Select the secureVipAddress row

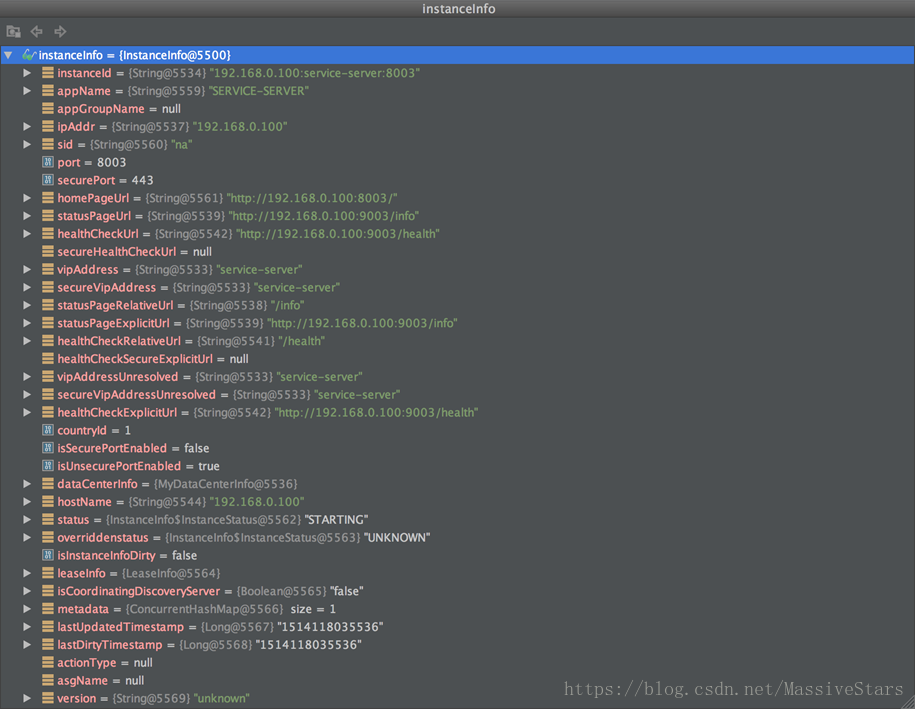click(458, 288)
